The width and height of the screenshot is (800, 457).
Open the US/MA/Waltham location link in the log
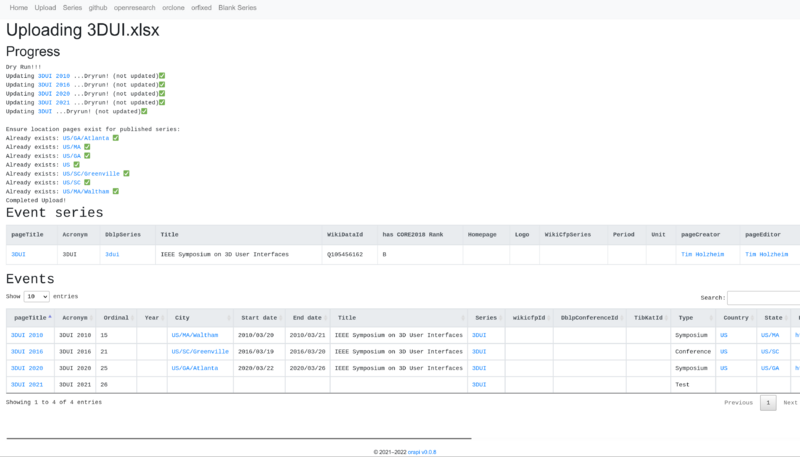[x=86, y=192]
